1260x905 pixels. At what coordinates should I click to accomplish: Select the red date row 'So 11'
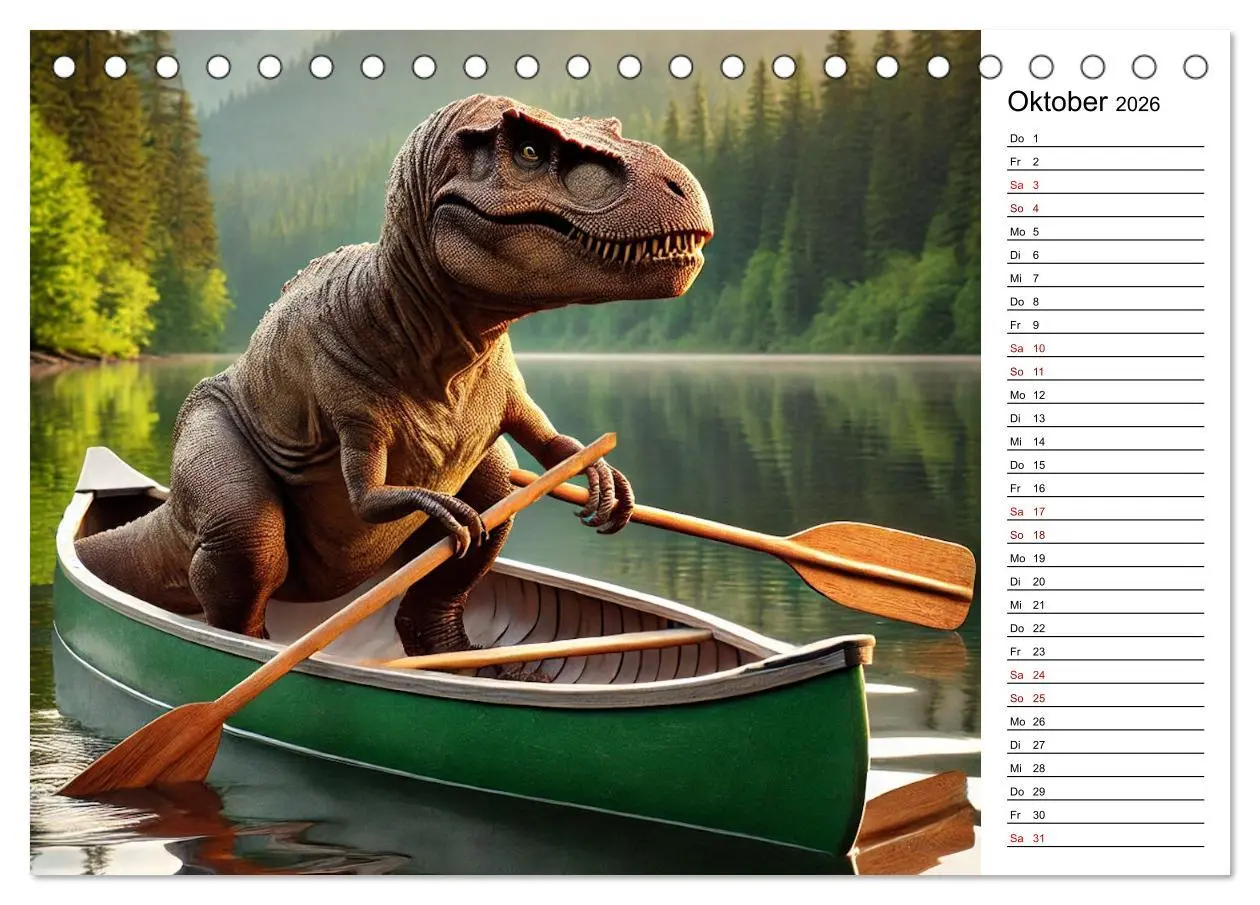[x=1105, y=371]
